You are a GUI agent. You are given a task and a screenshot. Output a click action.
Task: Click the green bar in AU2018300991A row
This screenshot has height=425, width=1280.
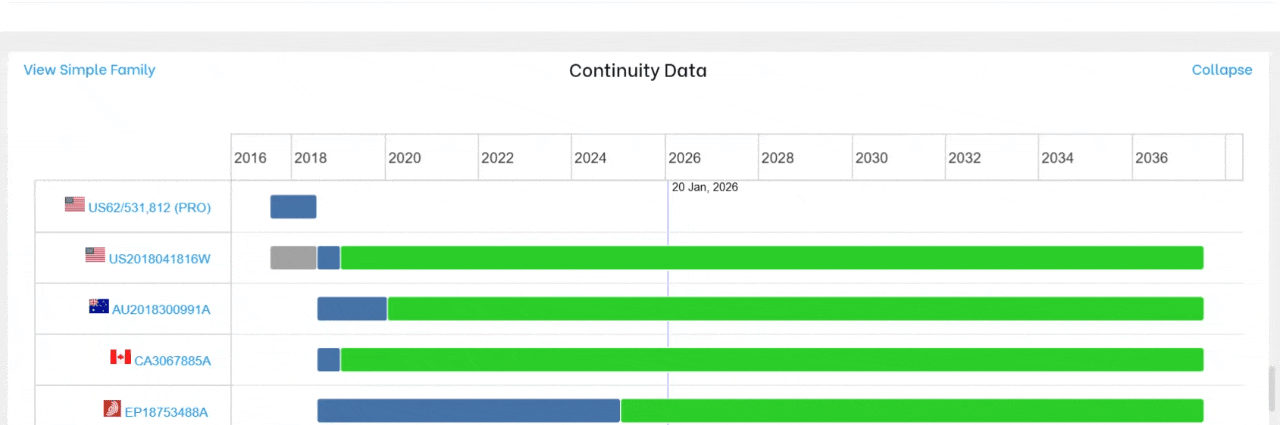click(795, 308)
